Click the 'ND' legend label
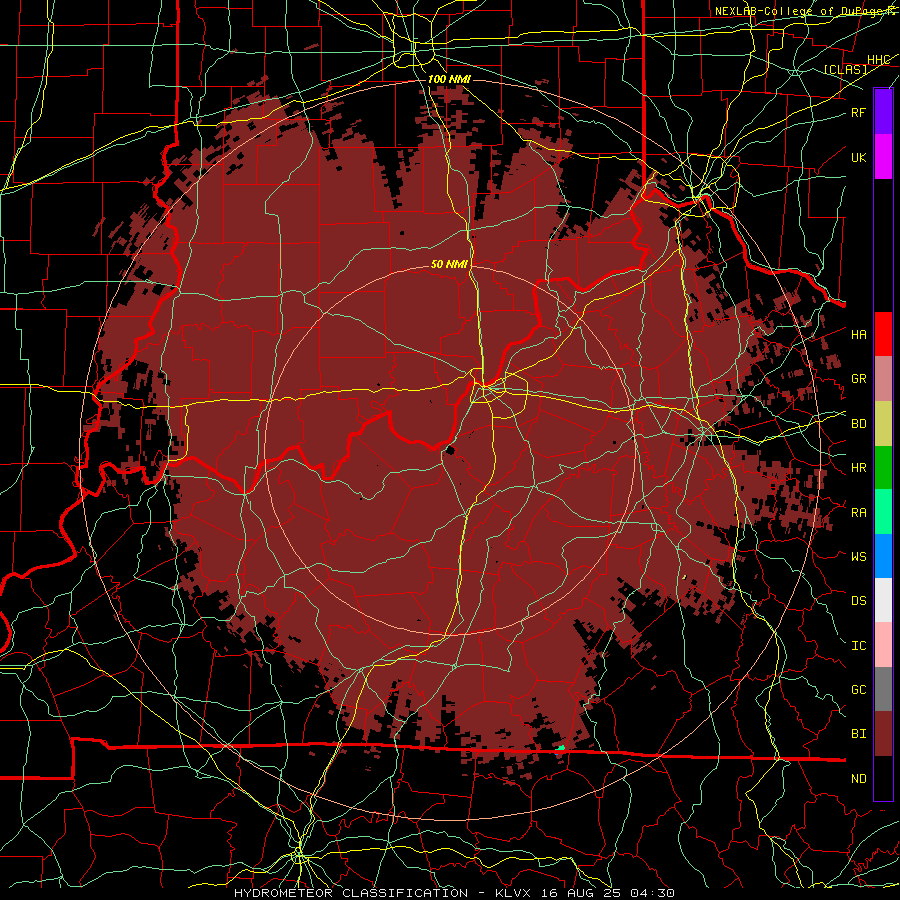This screenshot has height=900, width=900. 859,779
